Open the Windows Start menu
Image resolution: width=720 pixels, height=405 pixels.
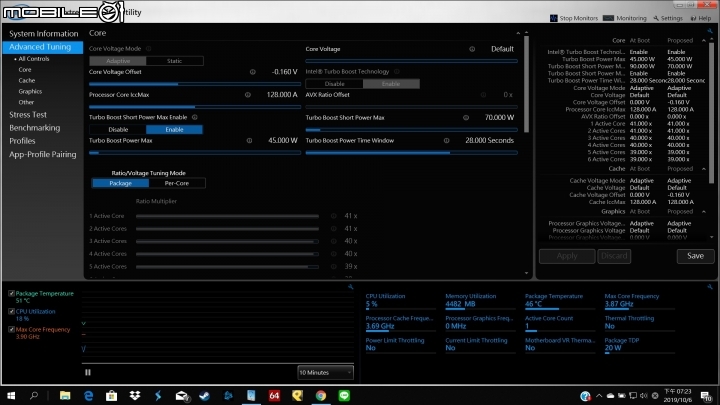[x=11, y=395]
